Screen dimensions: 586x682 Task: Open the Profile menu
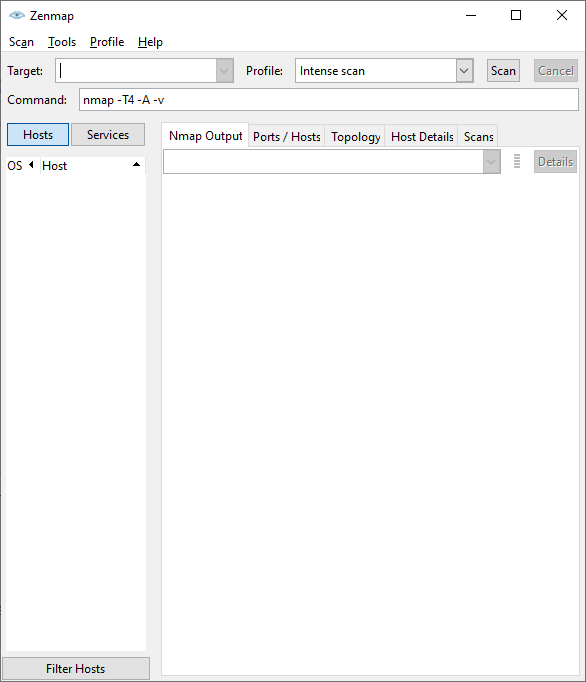tap(107, 42)
